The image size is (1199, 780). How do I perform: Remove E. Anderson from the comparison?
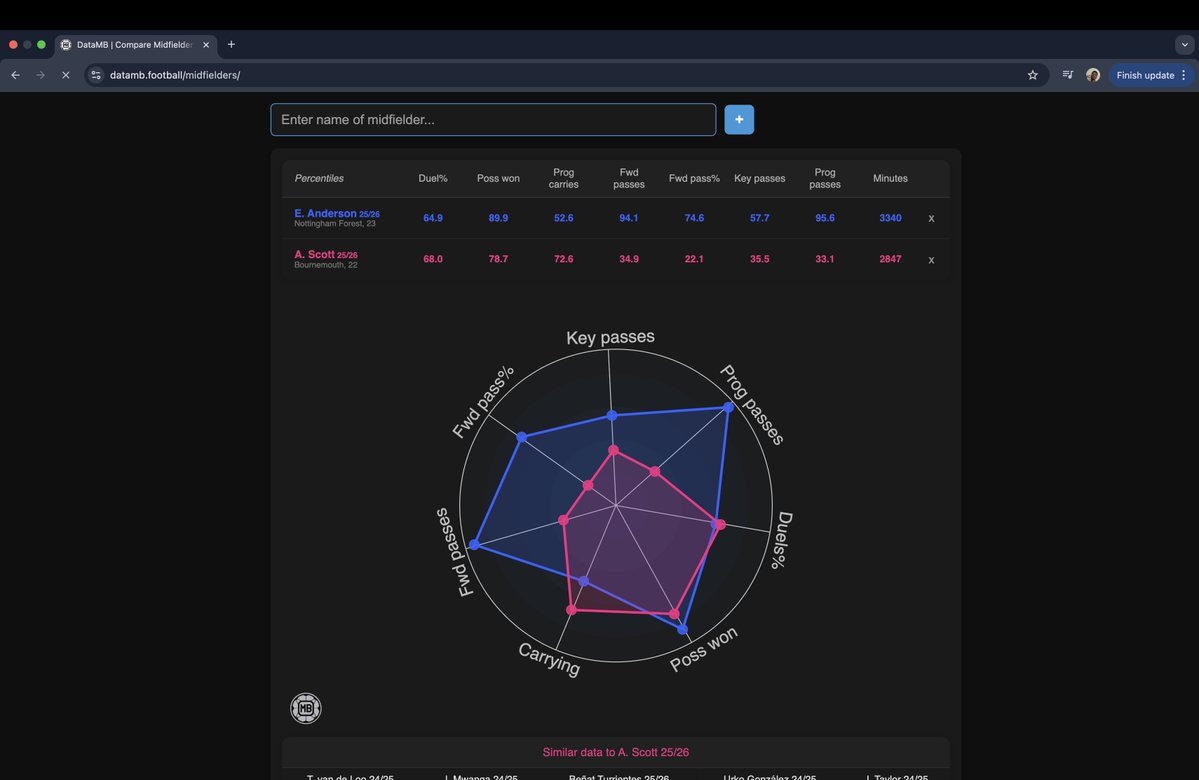click(931, 219)
